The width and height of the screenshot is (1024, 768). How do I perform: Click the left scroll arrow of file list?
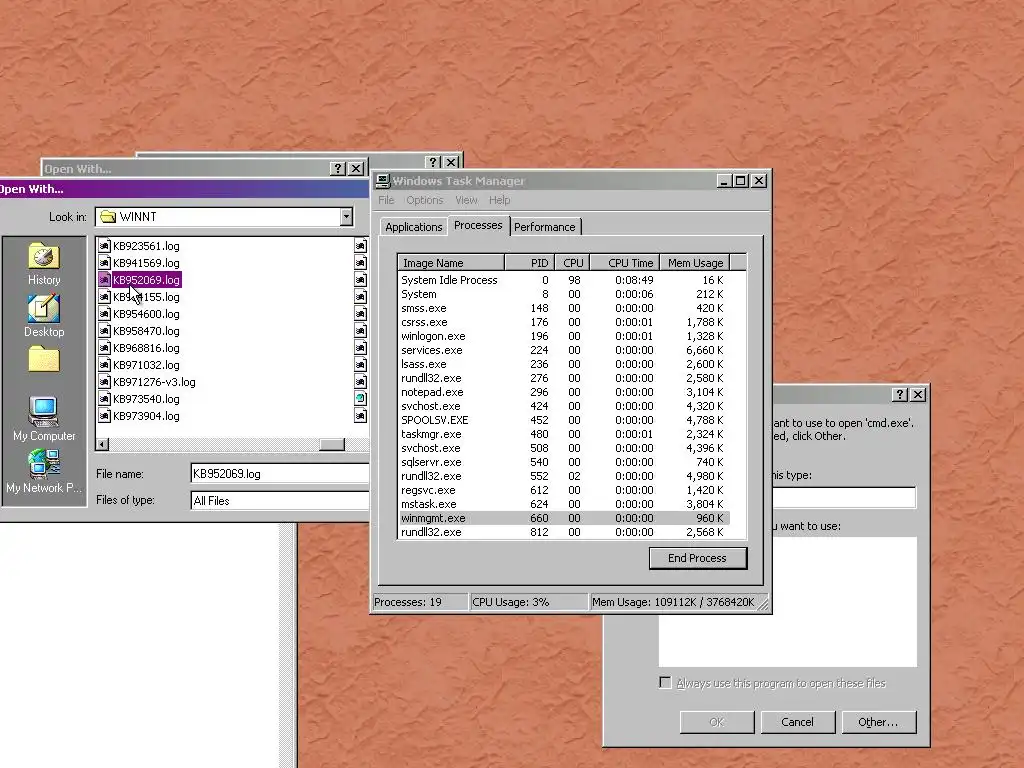[x=103, y=445]
